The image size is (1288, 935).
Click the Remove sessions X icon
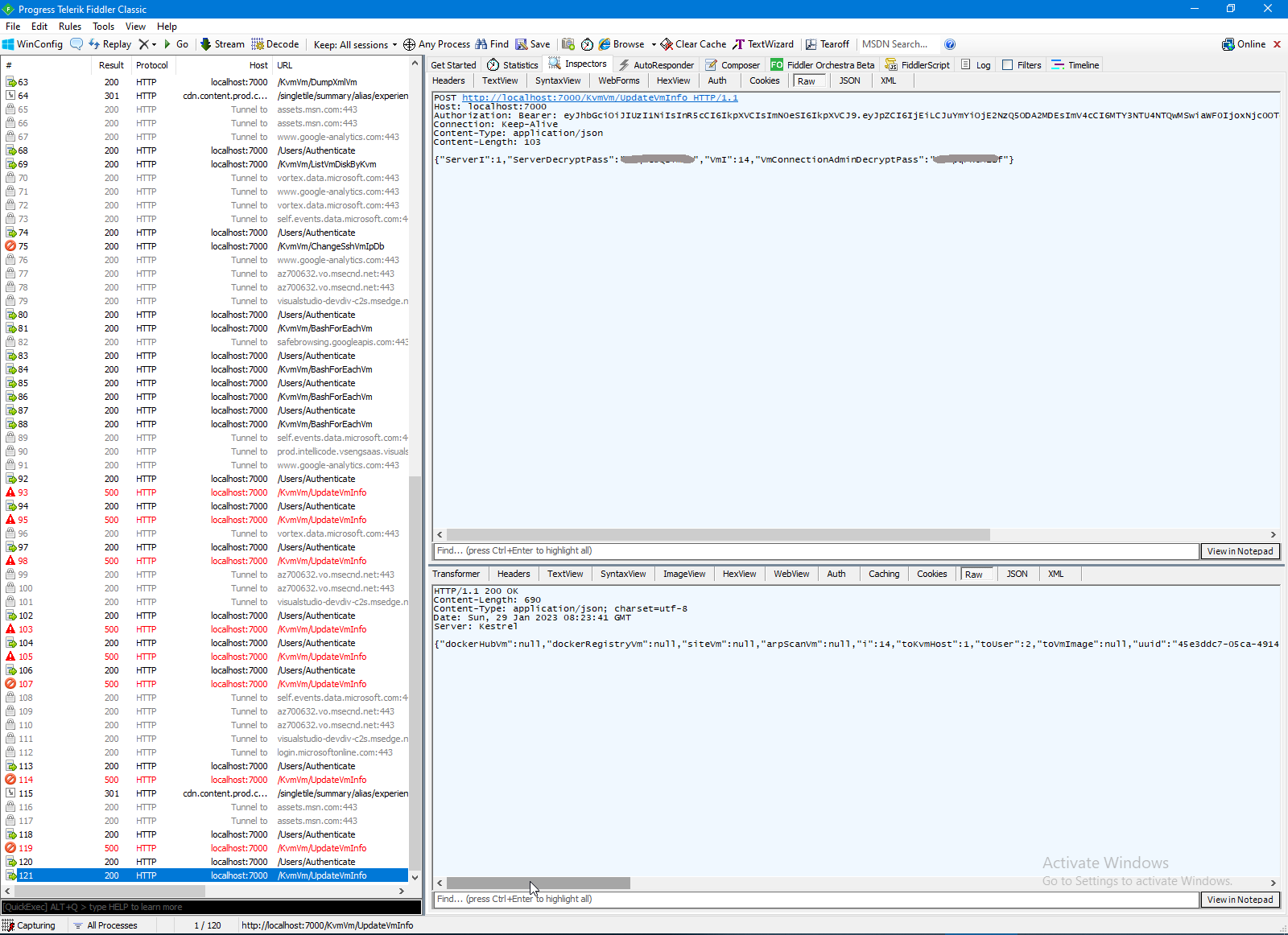[x=143, y=44]
